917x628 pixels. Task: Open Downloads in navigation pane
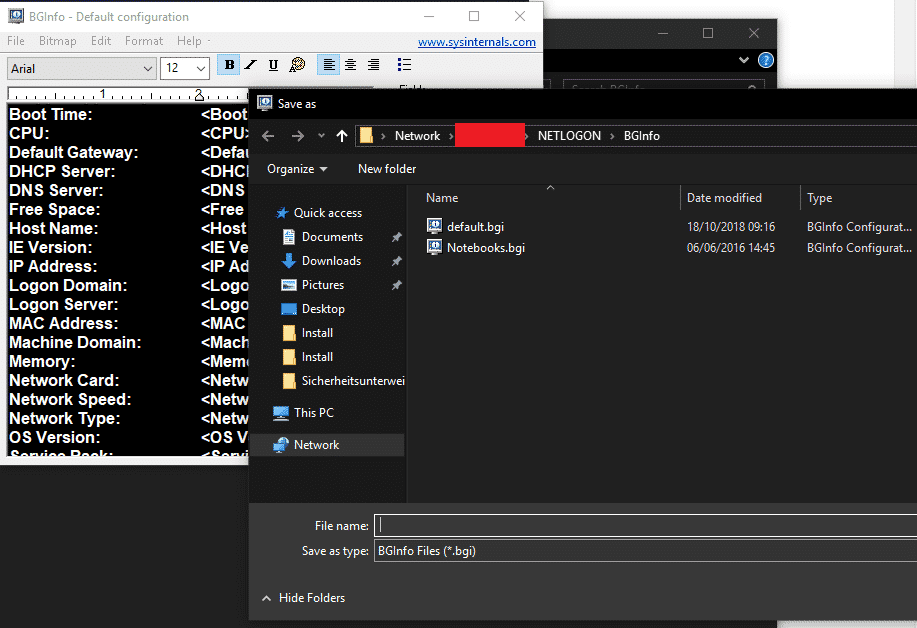tap(331, 261)
